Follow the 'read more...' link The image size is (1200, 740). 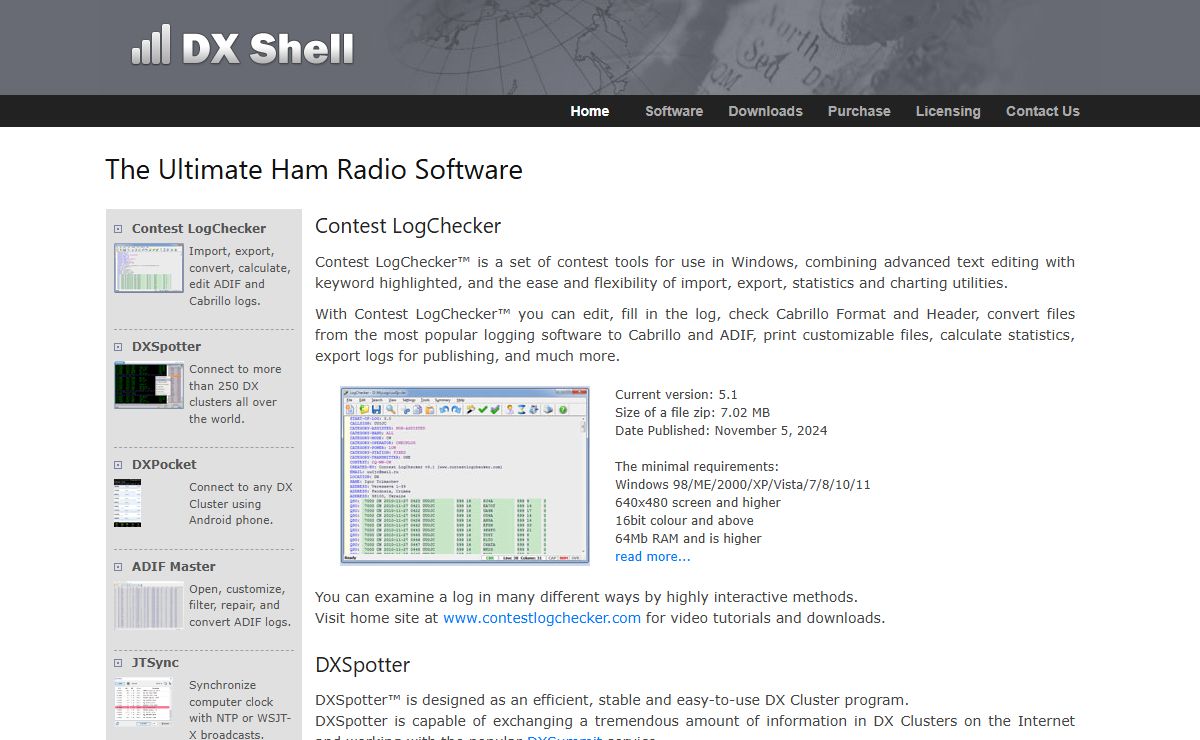point(652,556)
